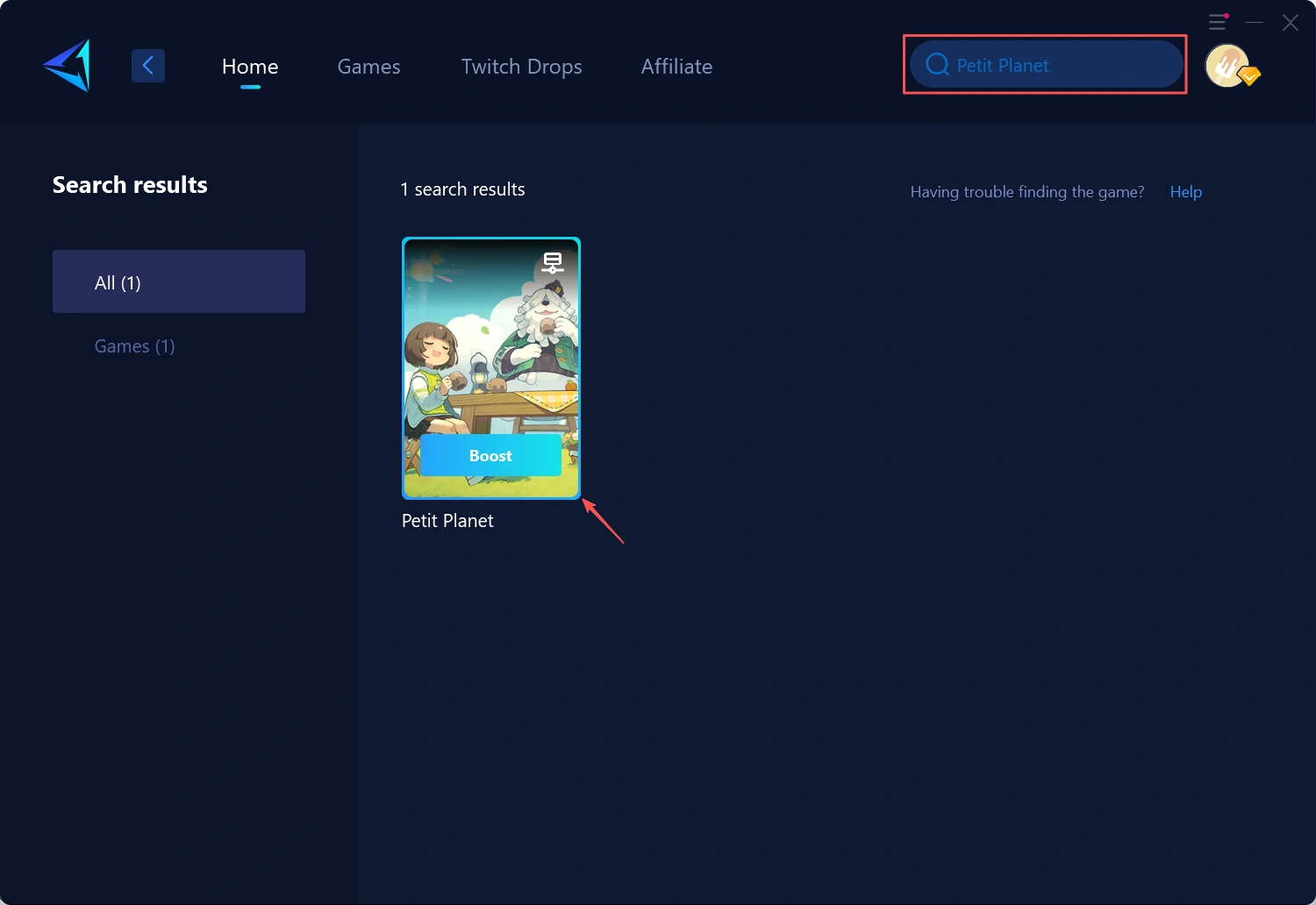Image resolution: width=1316 pixels, height=905 pixels.
Task: Open the hamburger menu in title bar
Action: click(x=1218, y=23)
